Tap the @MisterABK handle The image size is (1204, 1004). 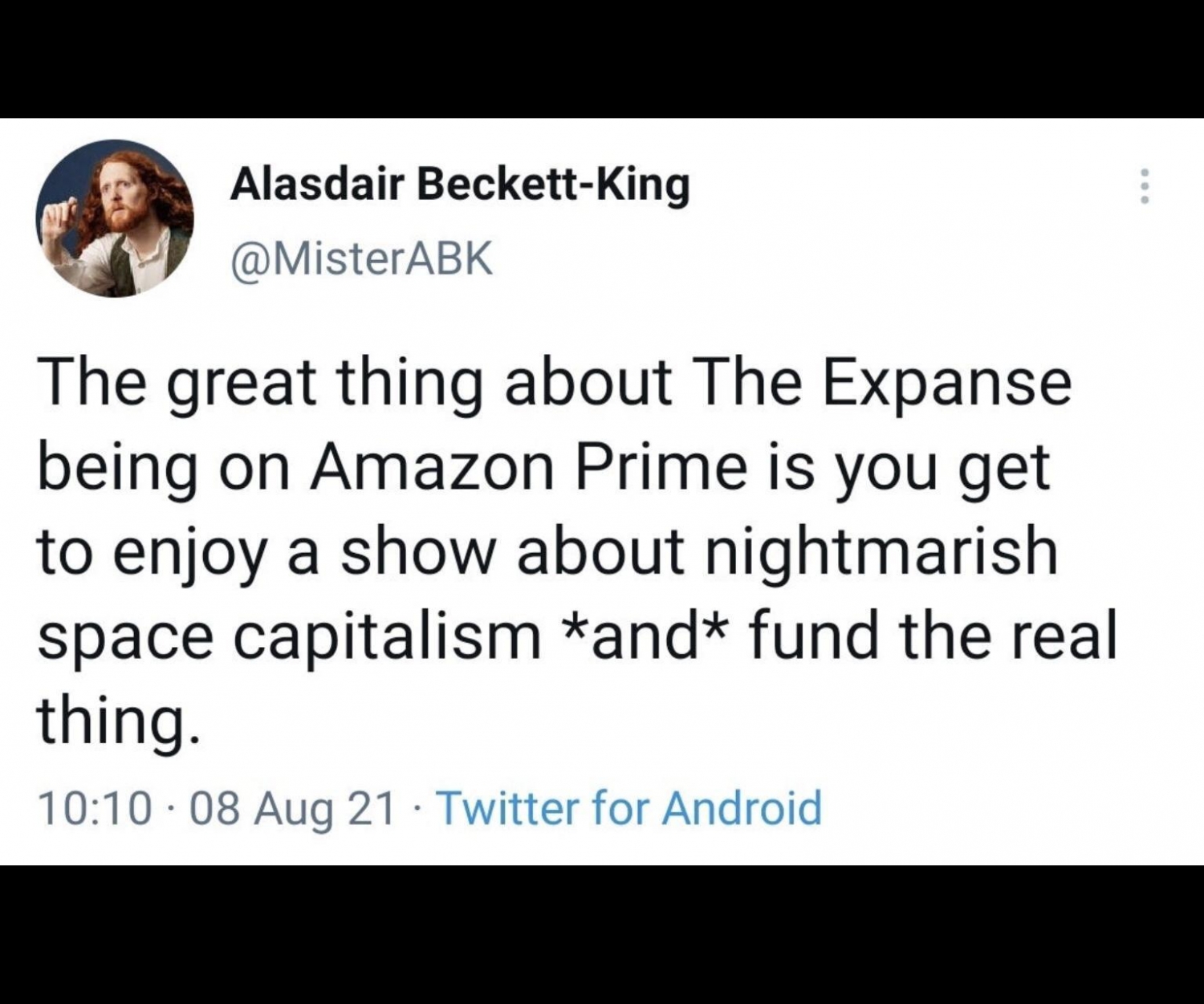361,259
